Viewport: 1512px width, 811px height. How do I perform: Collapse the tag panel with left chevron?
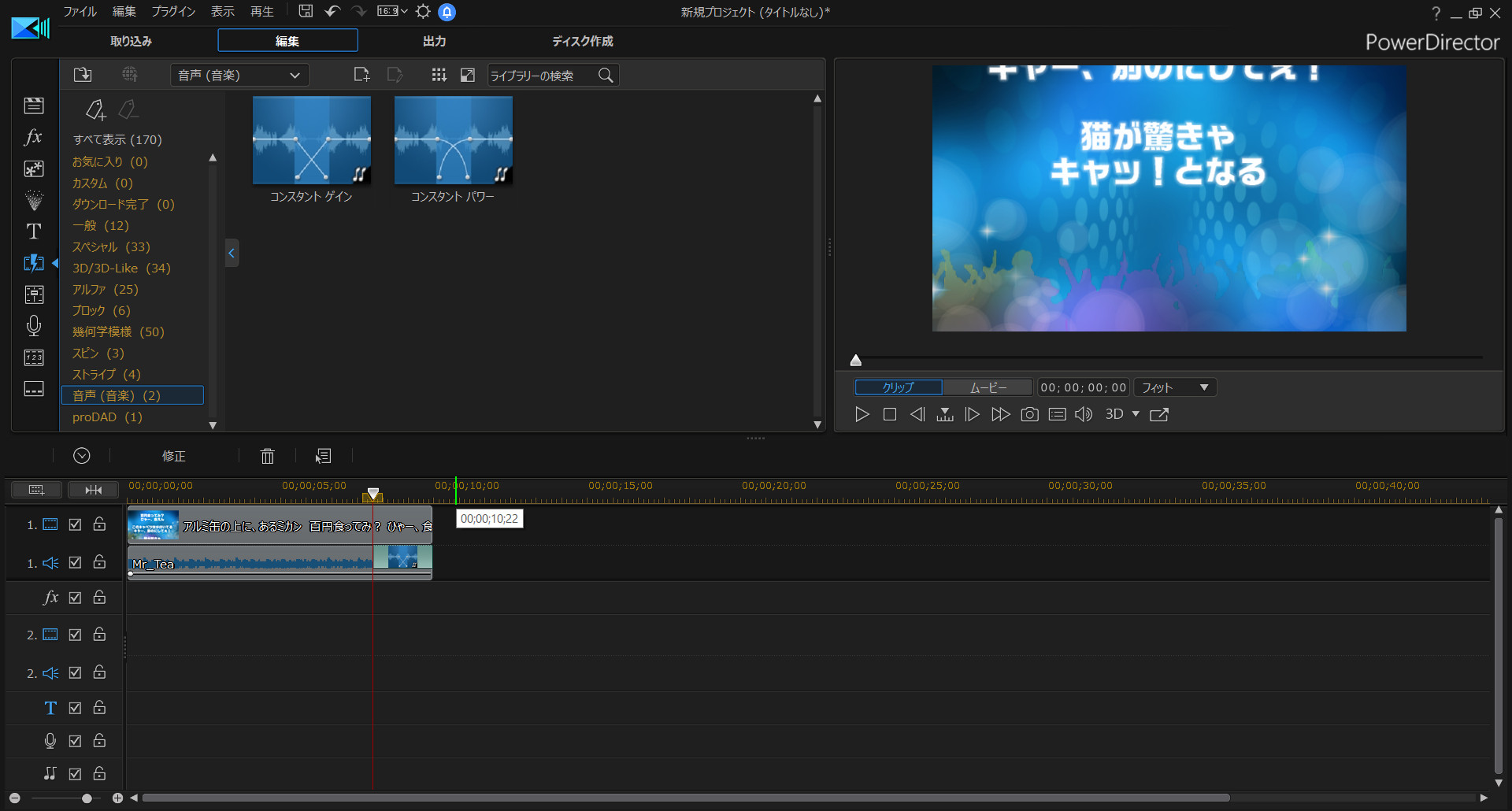[x=232, y=253]
